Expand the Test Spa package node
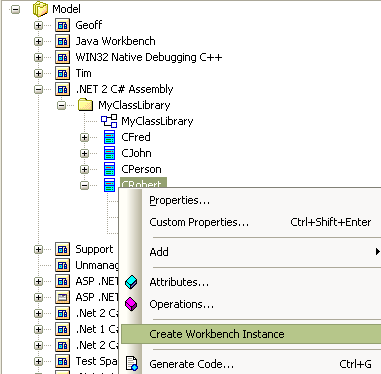381x374 pixels. click(x=38, y=361)
